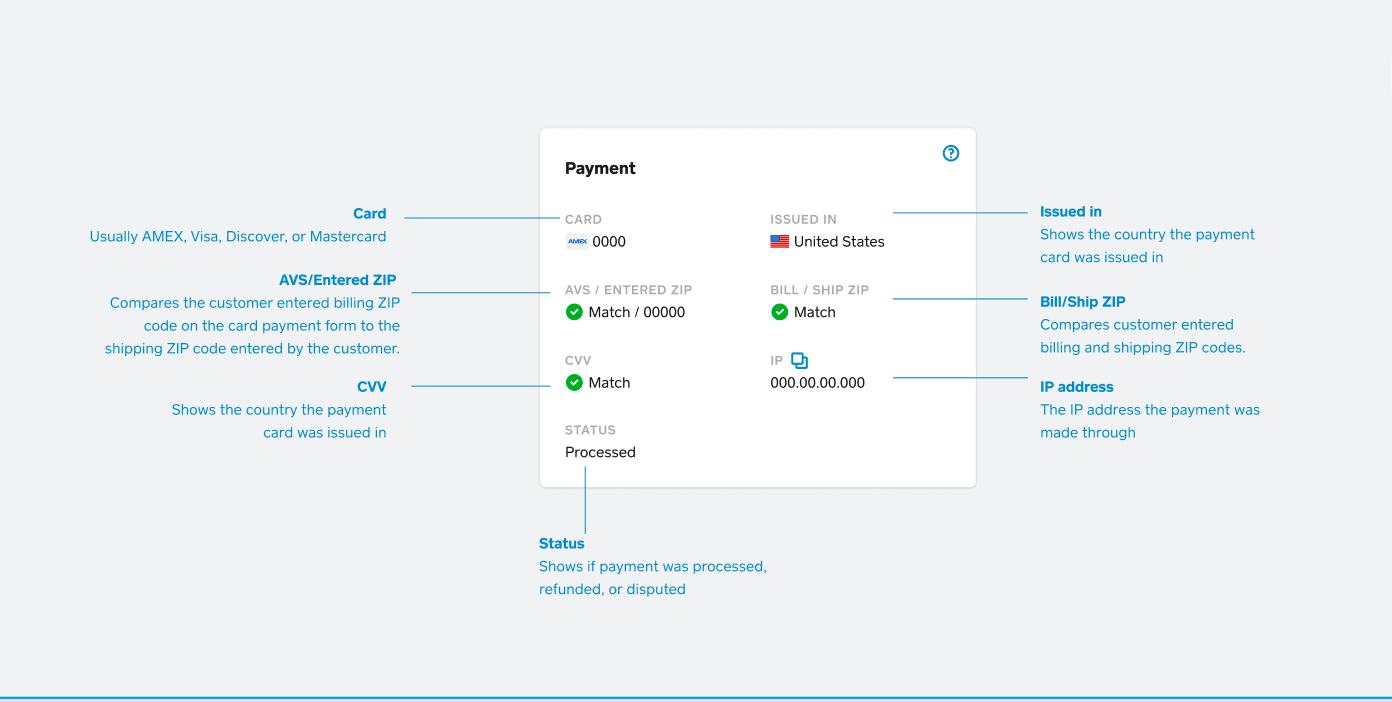Click the Bill/Ship ZIP green checkmark
1392x702 pixels.
pyautogui.click(x=779, y=312)
